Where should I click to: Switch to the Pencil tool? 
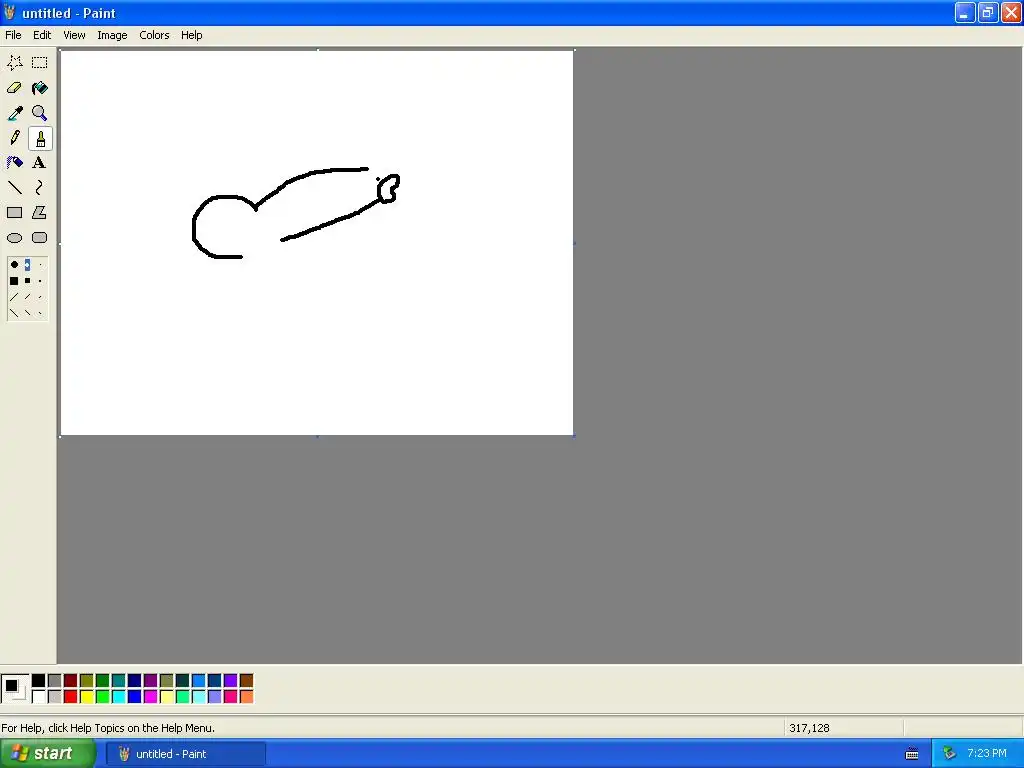(14, 138)
